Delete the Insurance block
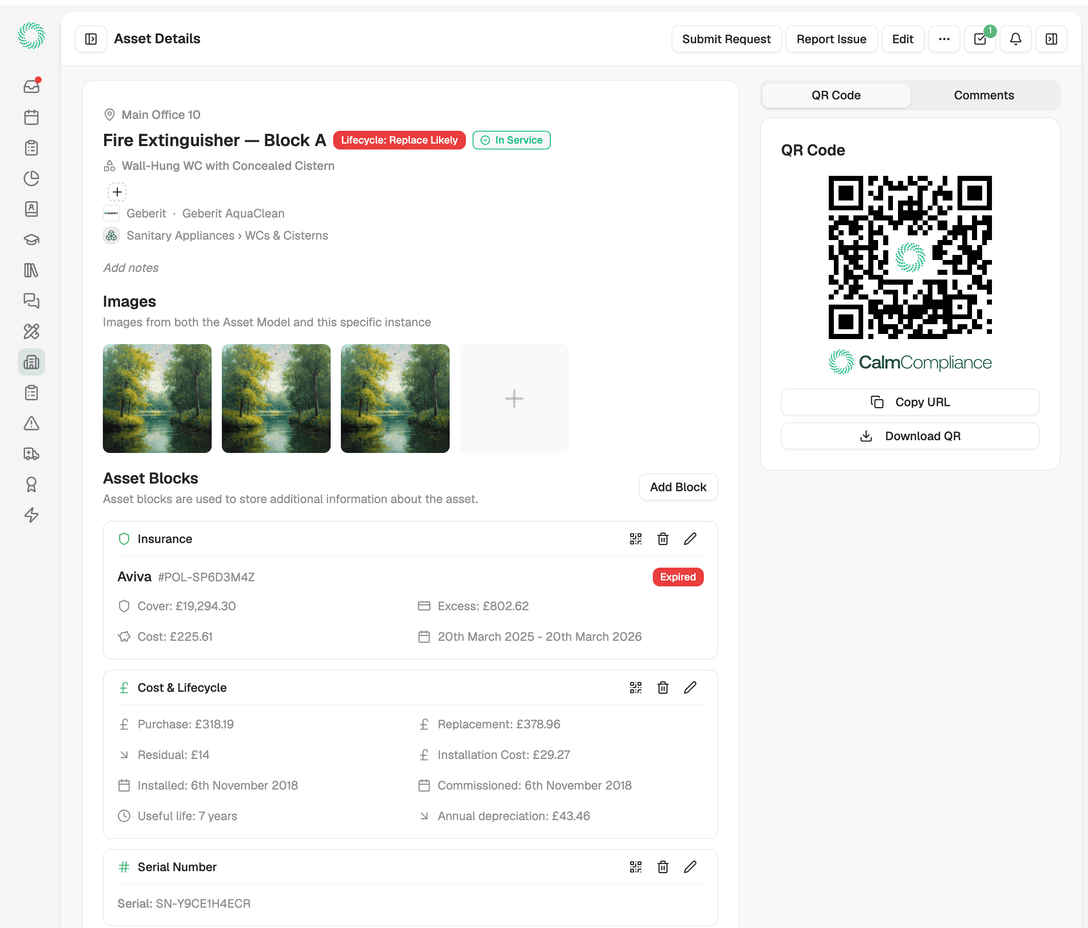This screenshot has width=1088, height=928. pos(663,539)
